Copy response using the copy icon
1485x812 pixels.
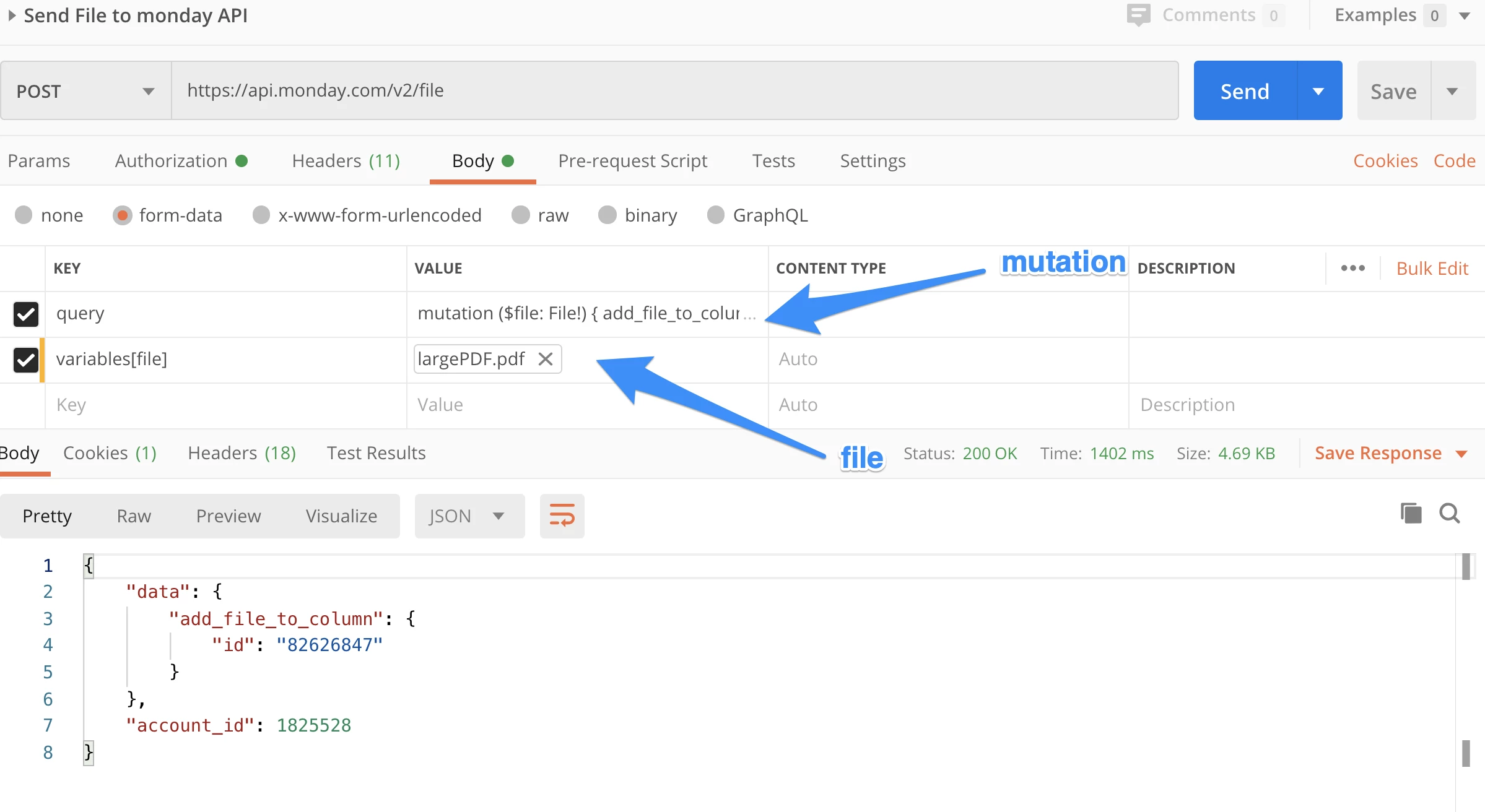click(1411, 513)
